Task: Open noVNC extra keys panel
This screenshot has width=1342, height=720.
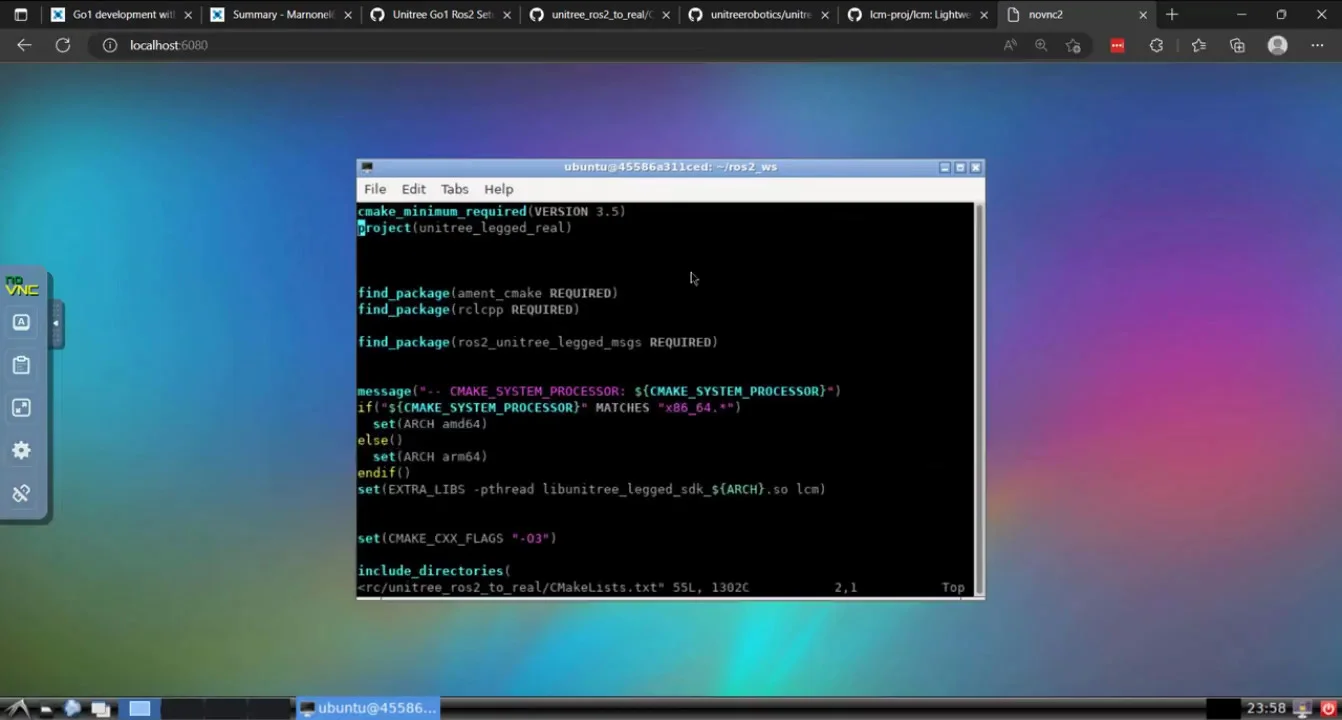Action: point(21,322)
